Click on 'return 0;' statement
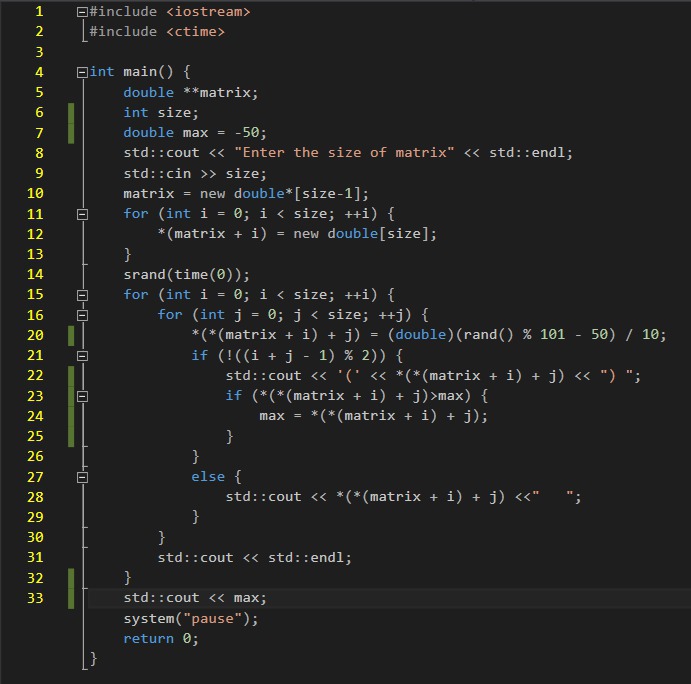This screenshot has width=691, height=684. click(161, 639)
